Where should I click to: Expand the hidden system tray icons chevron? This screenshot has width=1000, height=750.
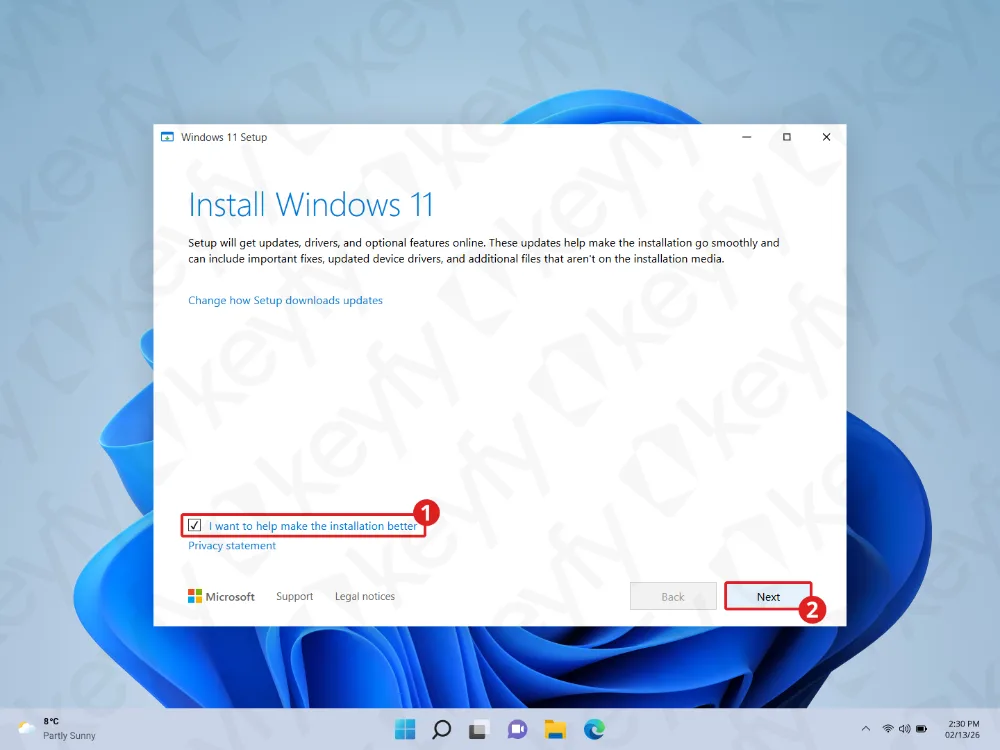(865, 728)
